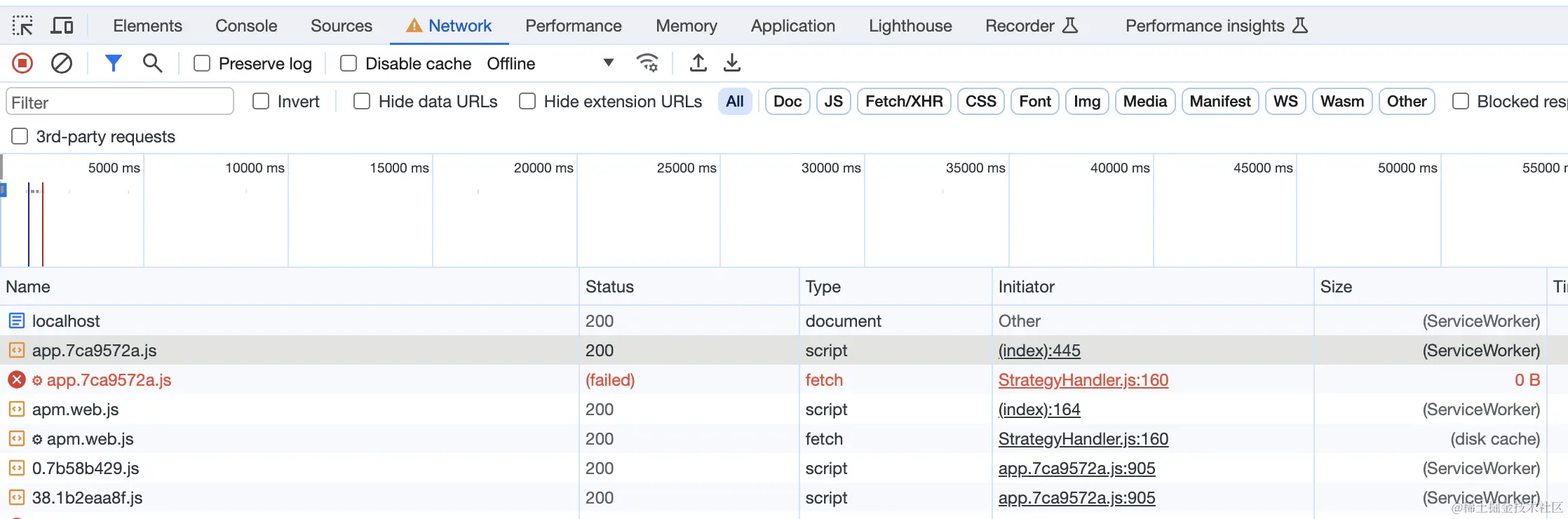The height and width of the screenshot is (519, 1568).
Task: Click the document icon beside localhost
Action: coord(17,321)
